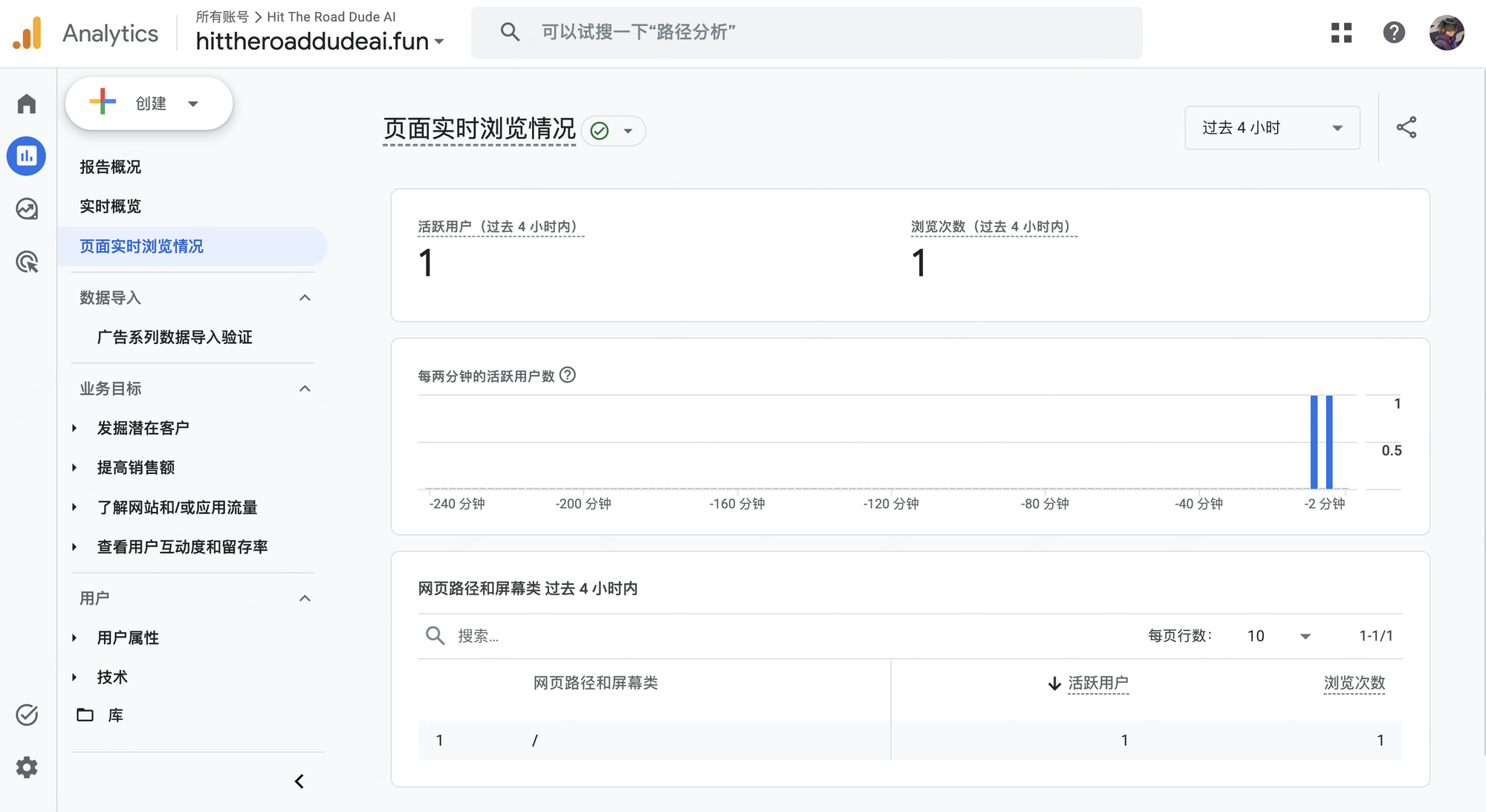Expand 提高销售额 tree item
1486x812 pixels.
74,467
